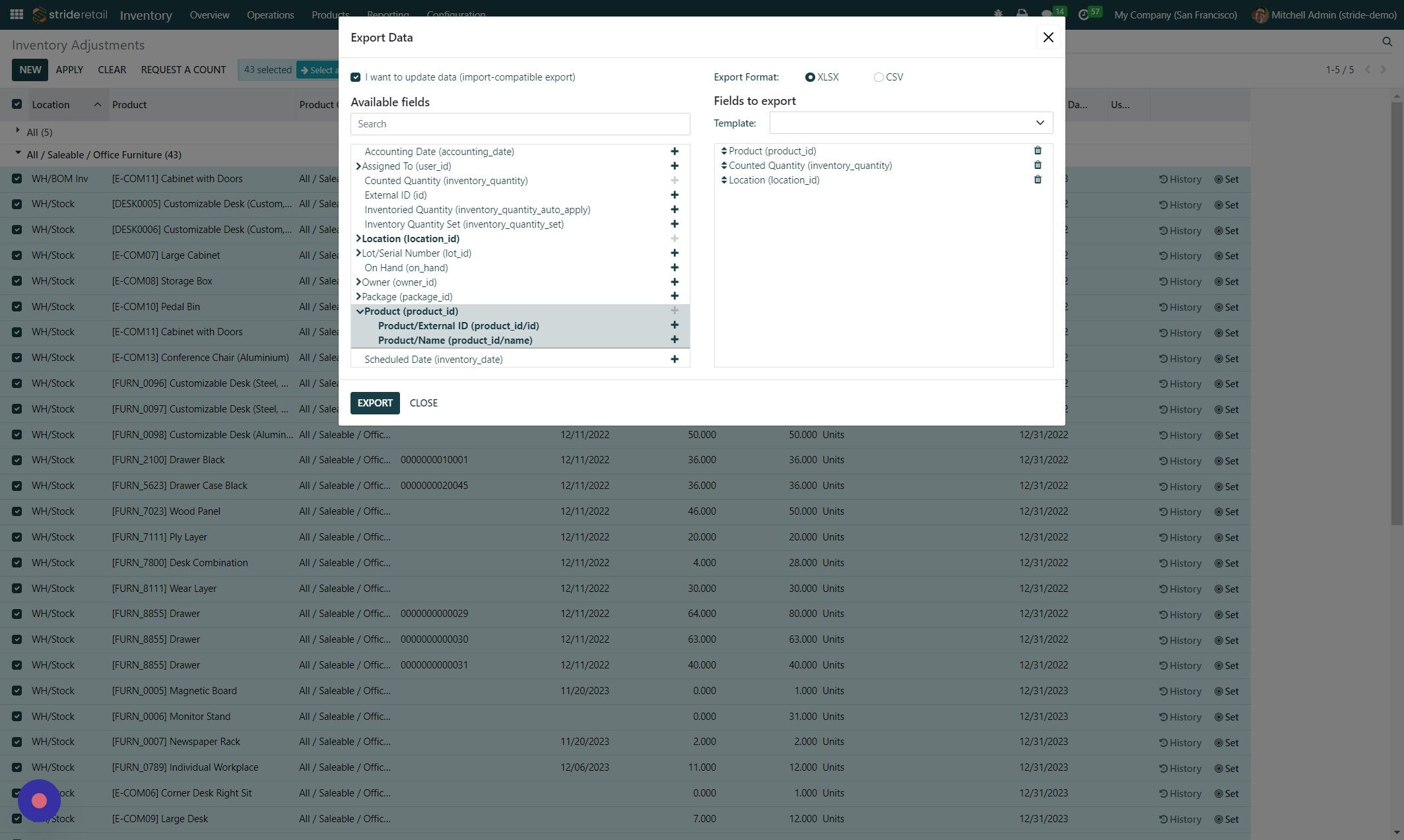The width and height of the screenshot is (1404, 840).
Task: Add Product/Name field via plus icon
Action: [x=674, y=340]
